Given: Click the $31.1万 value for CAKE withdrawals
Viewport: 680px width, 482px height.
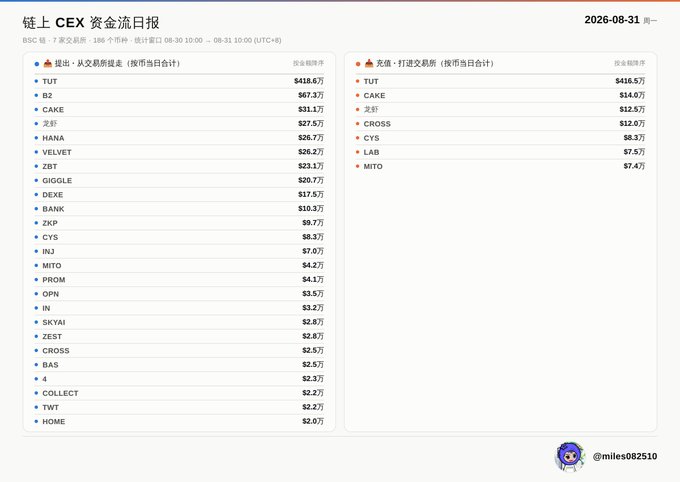Looking at the screenshot, I should click(311, 109).
